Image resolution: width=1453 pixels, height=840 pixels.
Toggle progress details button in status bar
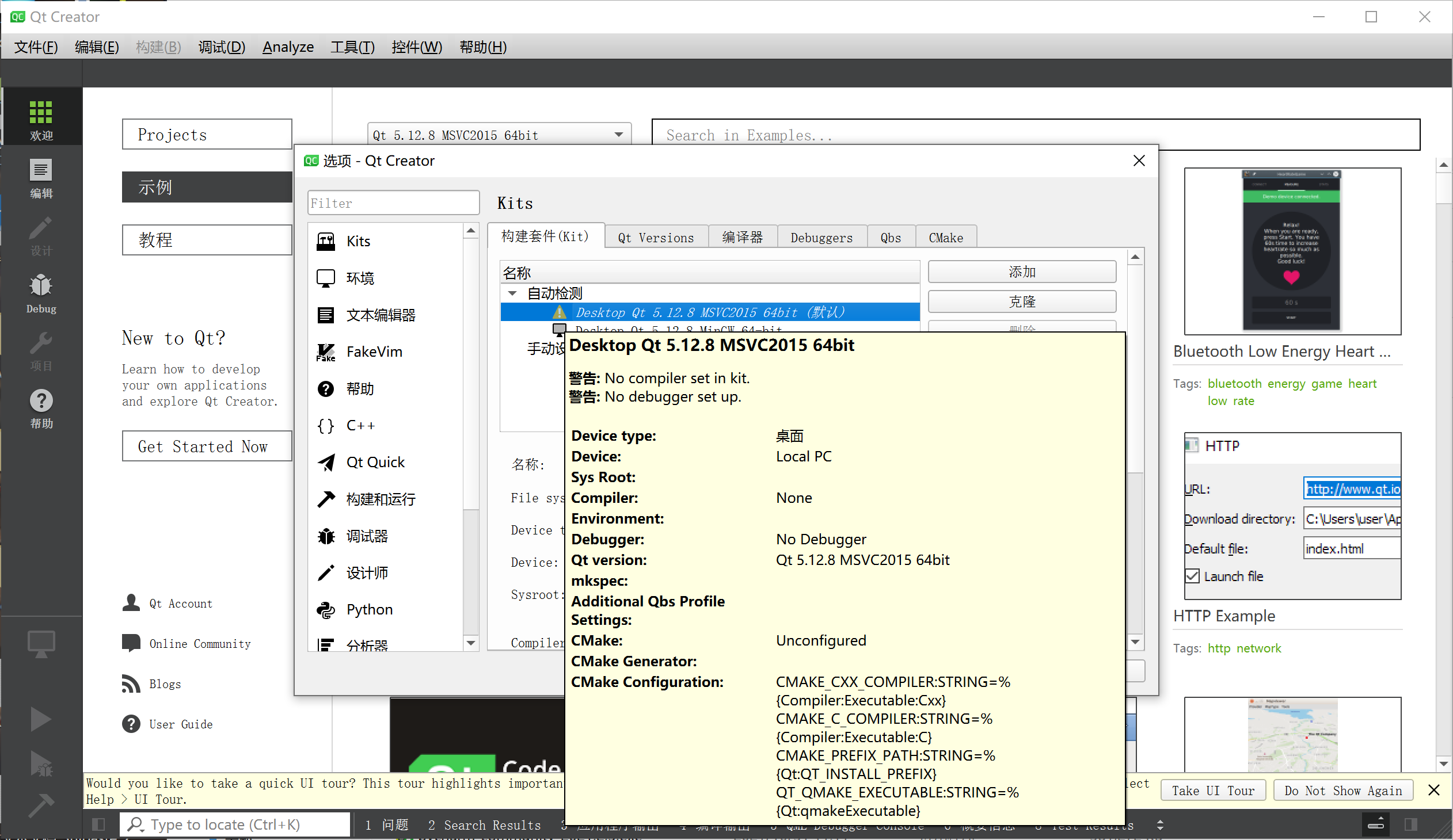point(1376,824)
